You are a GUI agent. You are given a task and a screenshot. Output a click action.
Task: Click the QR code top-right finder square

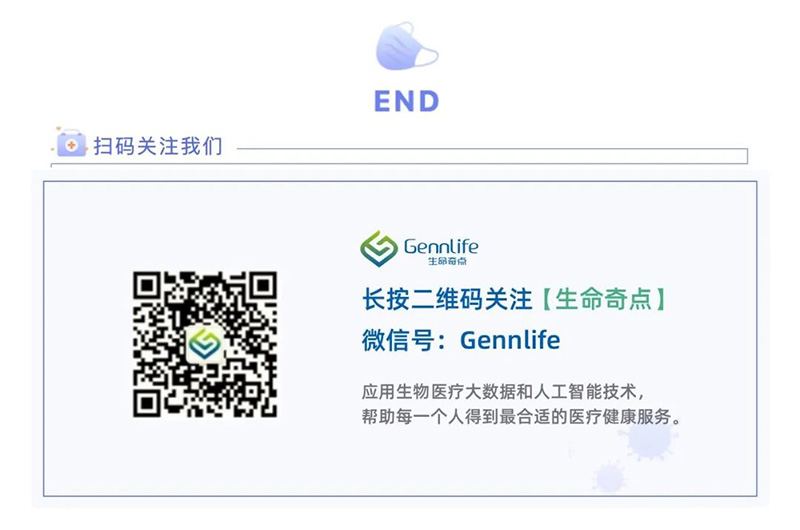(x=263, y=286)
